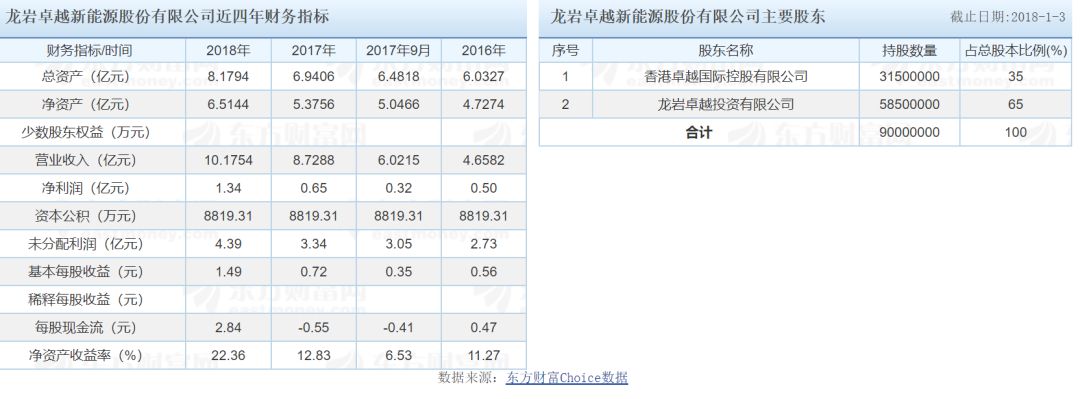
Task: Select the 2017年9月 column header
Action: (x=399, y=50)
